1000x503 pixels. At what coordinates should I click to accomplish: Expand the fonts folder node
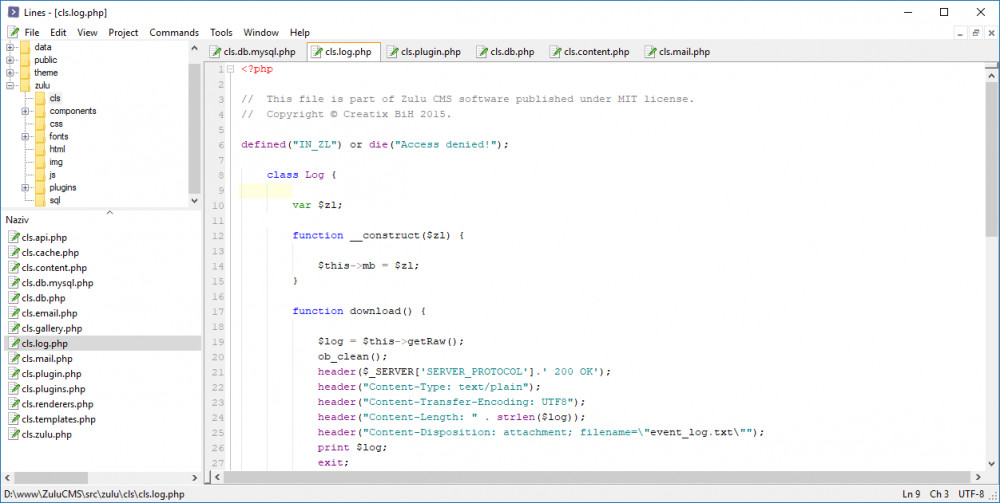pos(25,137)
